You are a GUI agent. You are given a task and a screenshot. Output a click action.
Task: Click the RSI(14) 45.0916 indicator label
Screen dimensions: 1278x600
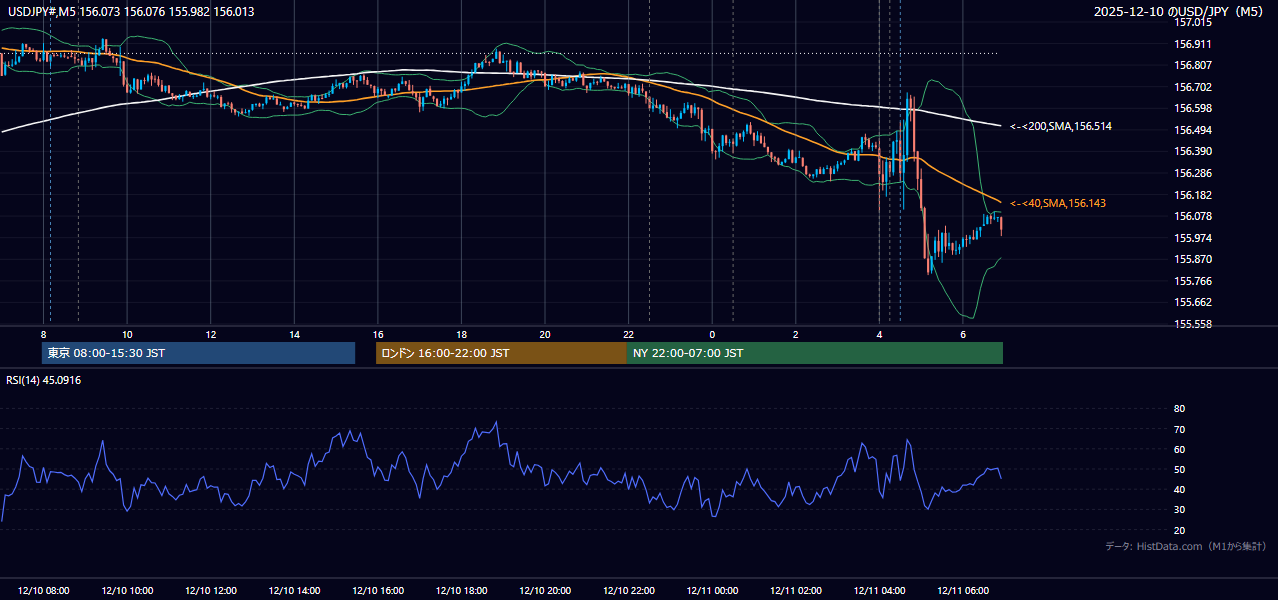(x=44, y=380)
